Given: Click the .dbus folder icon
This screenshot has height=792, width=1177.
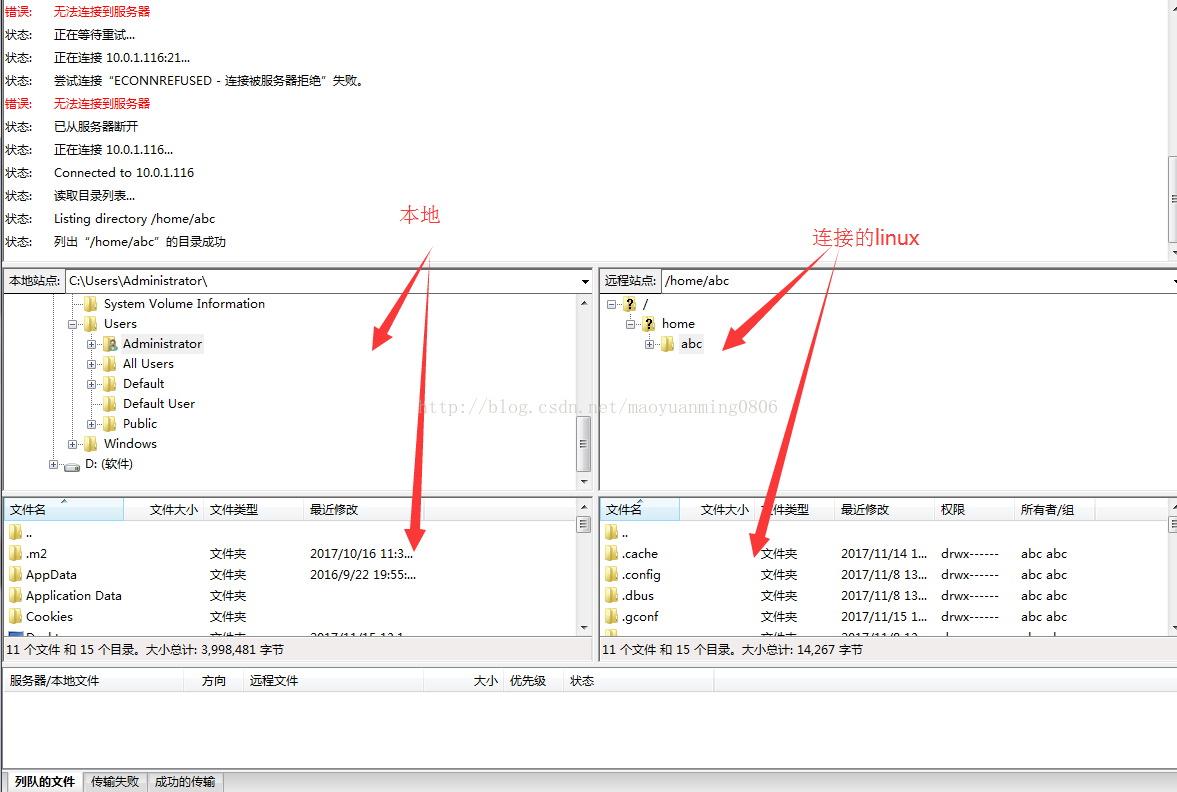Looking at the screenshot, I should pyautogui.click(x=612, y=595).
